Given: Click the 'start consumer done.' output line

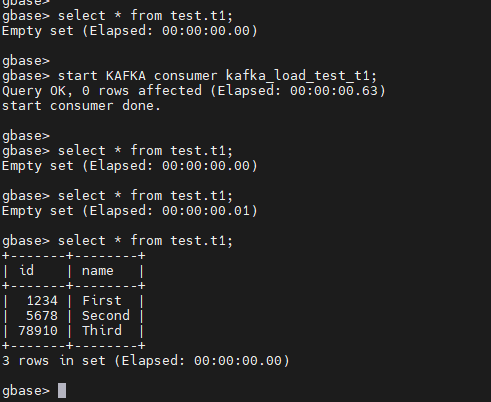Looking at the screenshot, I should (81, 106).
